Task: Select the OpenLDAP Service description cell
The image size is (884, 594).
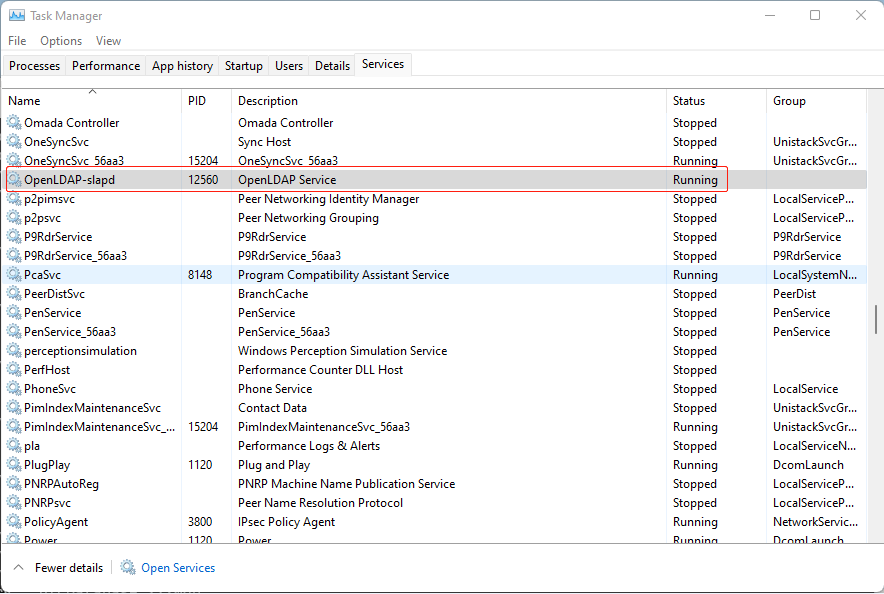Action: [x=287, y=180]
